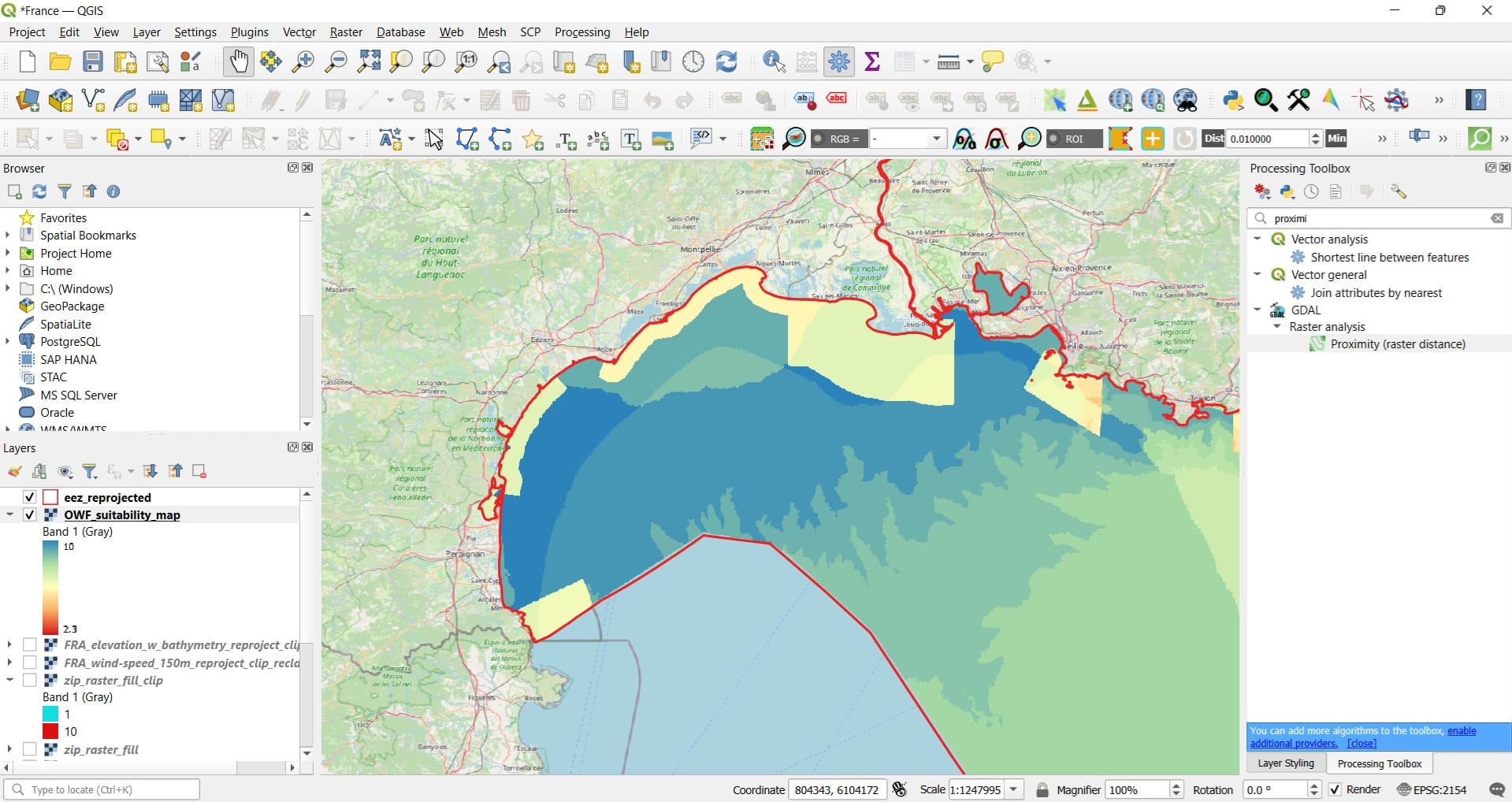Click the [close] link in toolbox notice

tap(1362, 743)
